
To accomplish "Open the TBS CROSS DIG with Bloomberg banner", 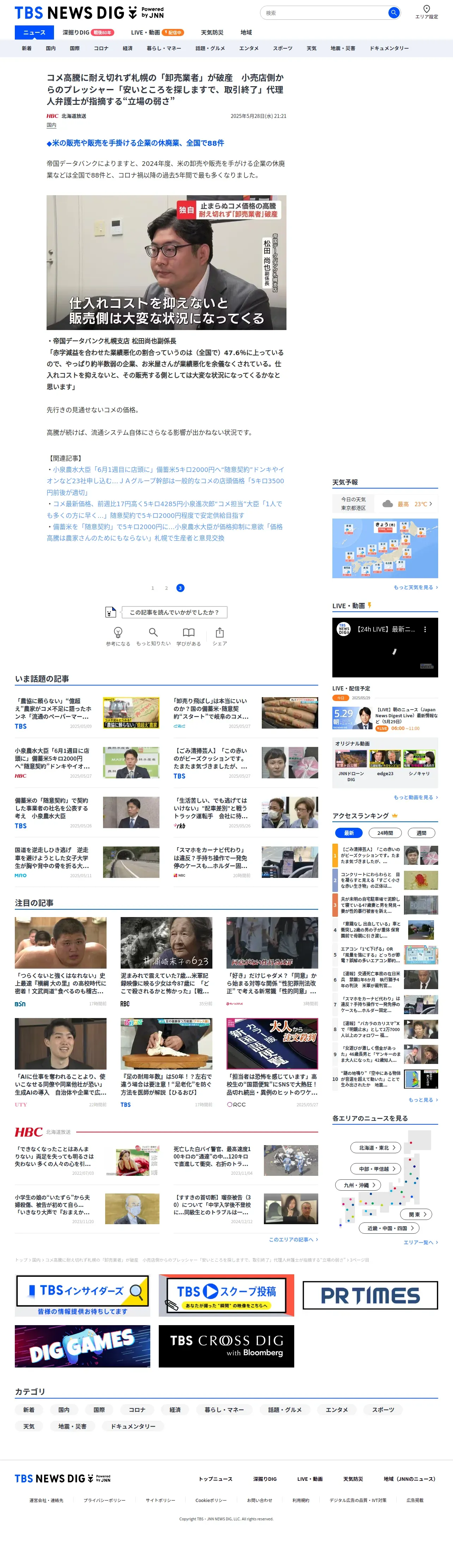I will point(226,1346).
